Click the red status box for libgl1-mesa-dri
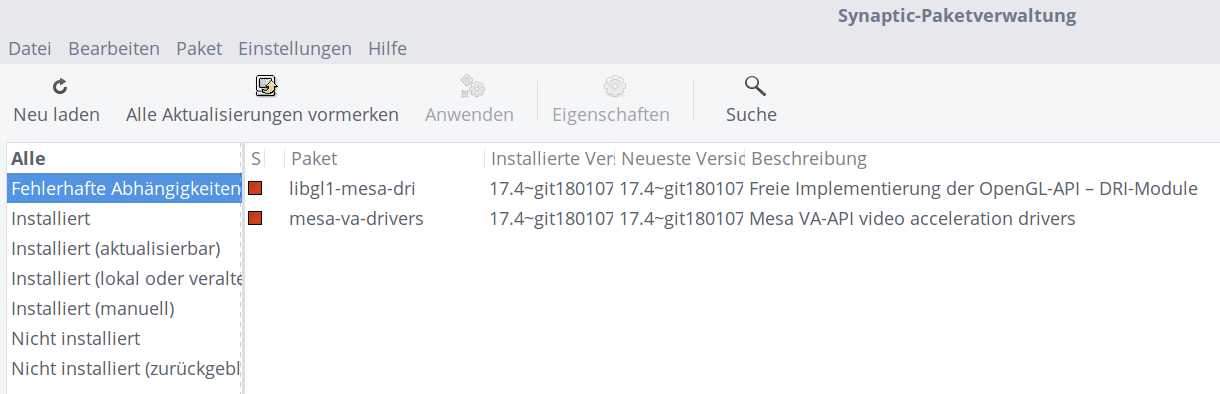 pos(256,188)
